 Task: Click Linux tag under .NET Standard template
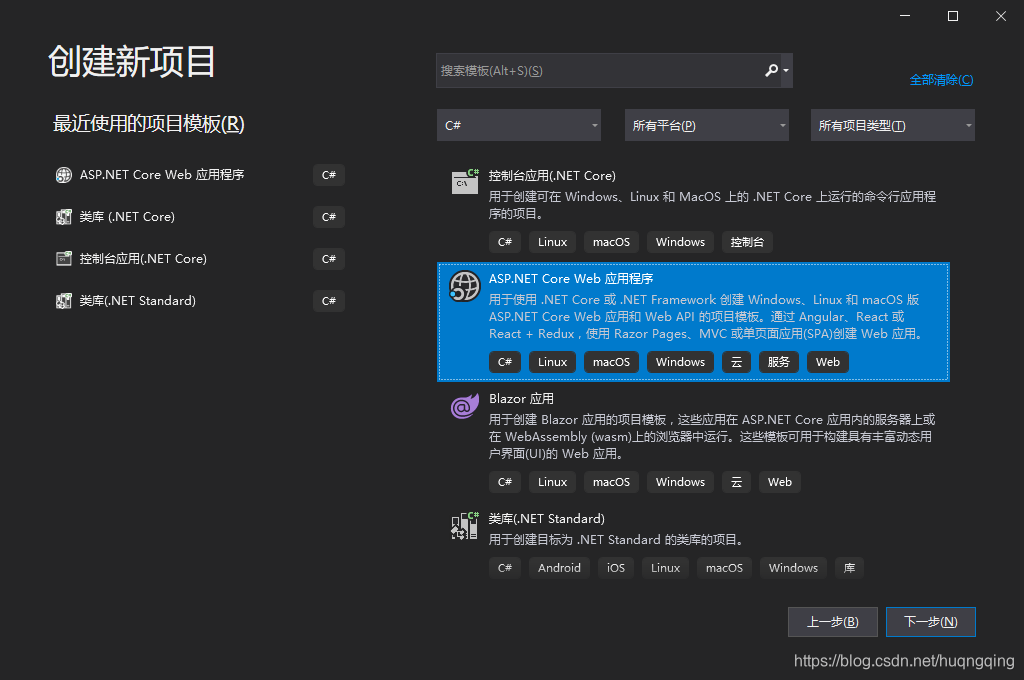pos(665,568)
